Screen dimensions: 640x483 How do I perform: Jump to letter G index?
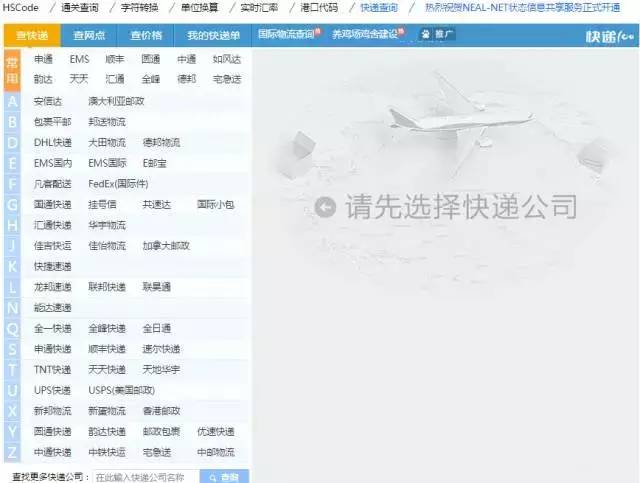pos(12,205)
